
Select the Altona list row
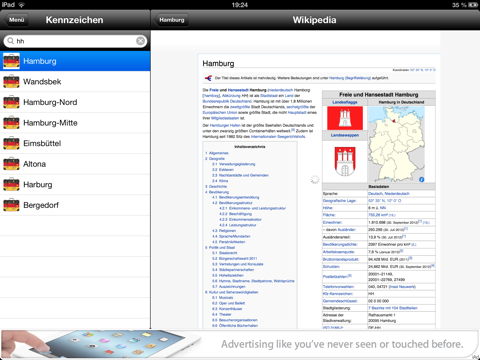click(75, 164)
